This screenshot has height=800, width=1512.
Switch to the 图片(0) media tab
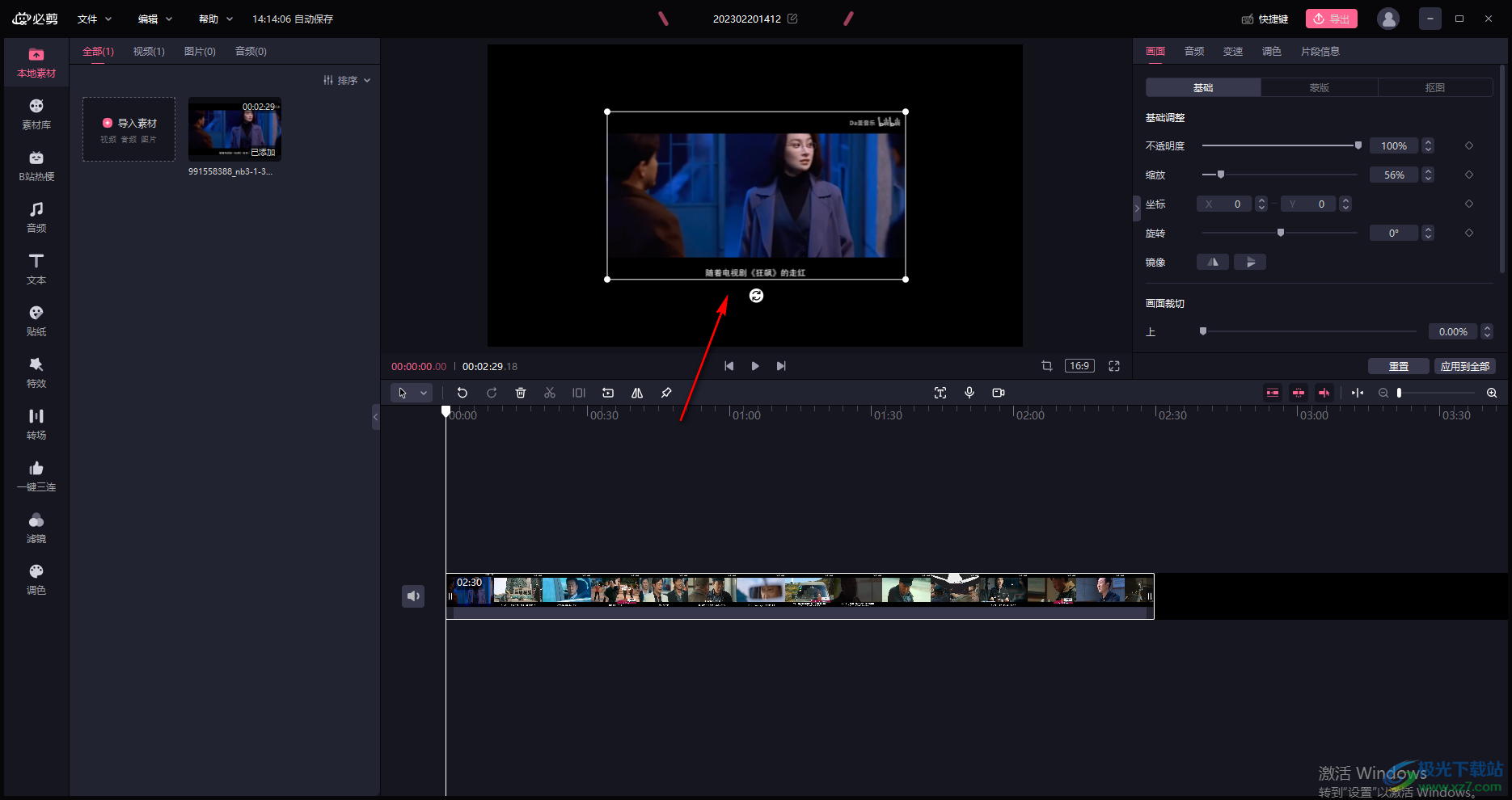click(200, 51)
